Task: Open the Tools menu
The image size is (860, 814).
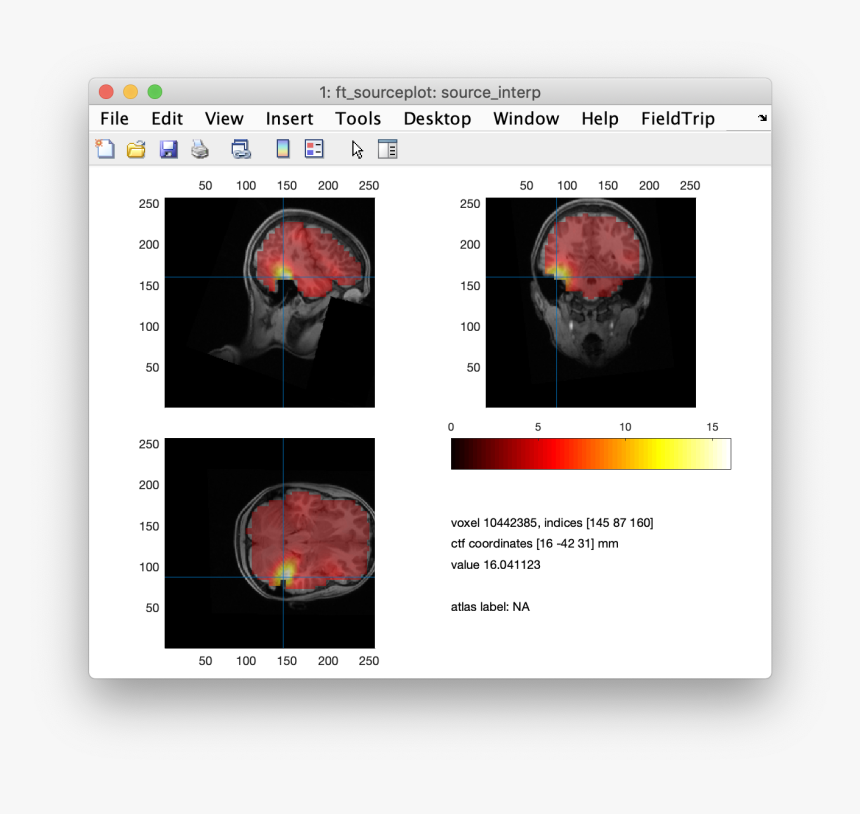Action: (x=358, y=118)
